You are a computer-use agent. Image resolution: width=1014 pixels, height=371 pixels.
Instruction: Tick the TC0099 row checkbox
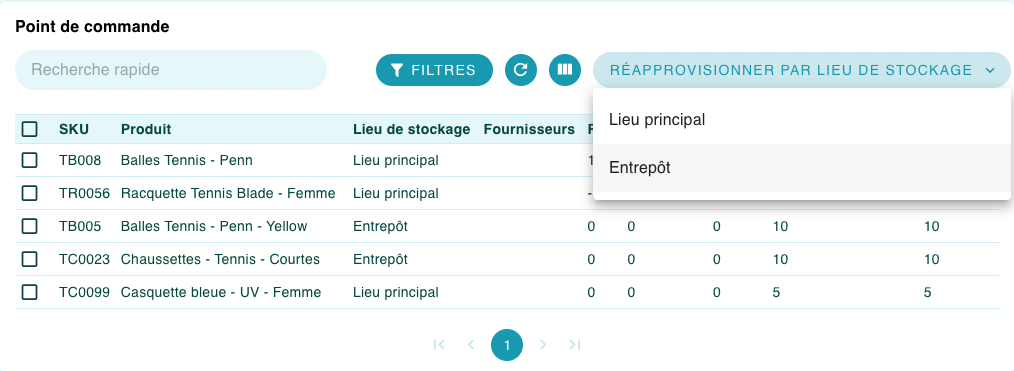coord(30,292)
